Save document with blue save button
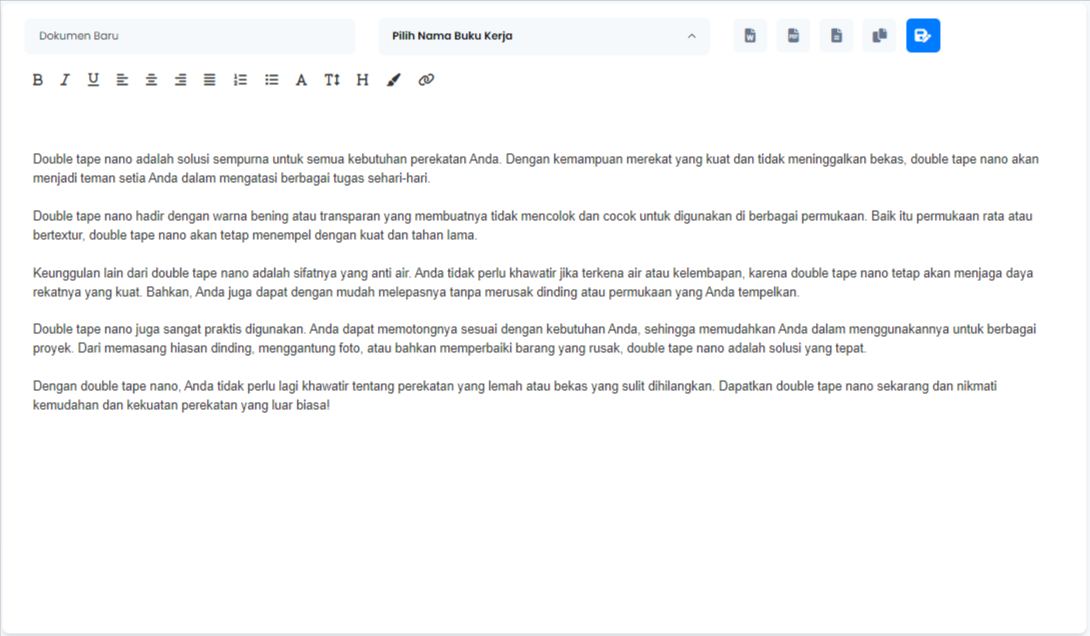The height and width of the screenshot is (636, 1090). pos(923,35)
